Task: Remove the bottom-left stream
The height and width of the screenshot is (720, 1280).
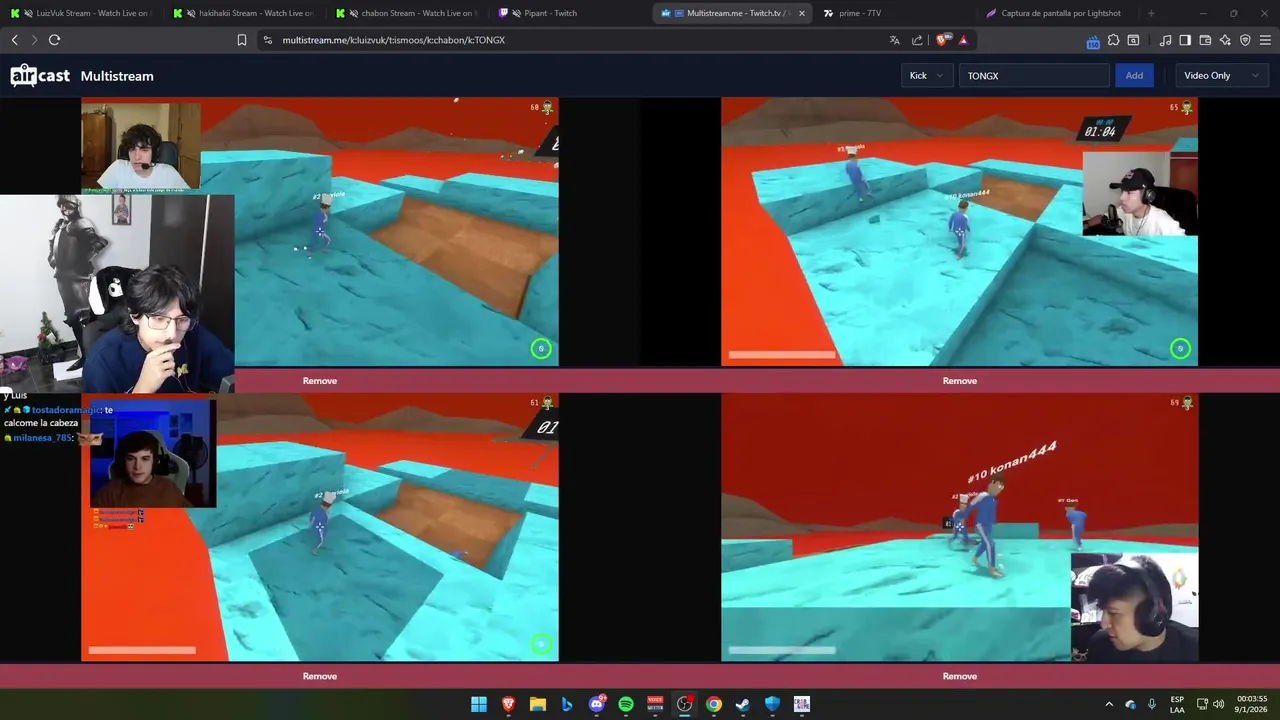Action: (320, 676)
